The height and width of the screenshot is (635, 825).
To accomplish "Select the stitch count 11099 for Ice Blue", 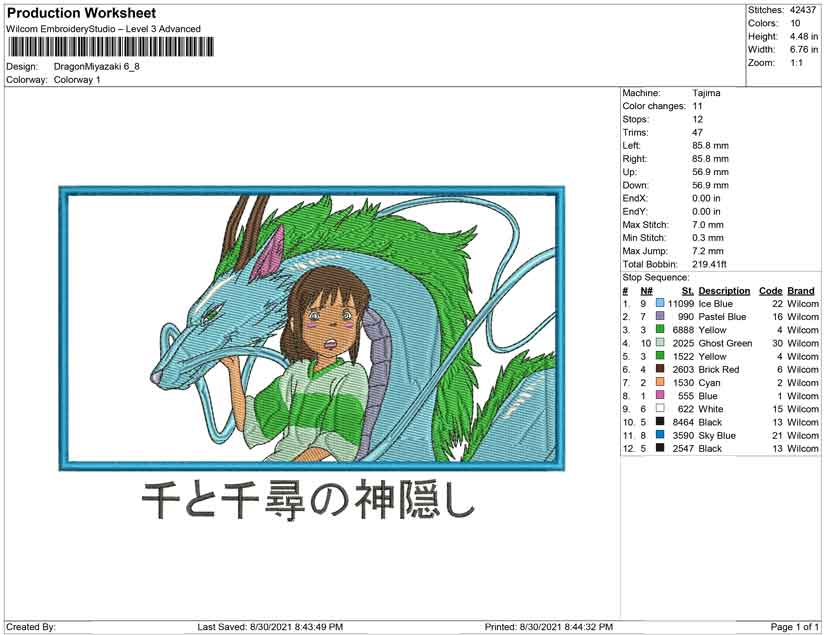I will 681,304.
